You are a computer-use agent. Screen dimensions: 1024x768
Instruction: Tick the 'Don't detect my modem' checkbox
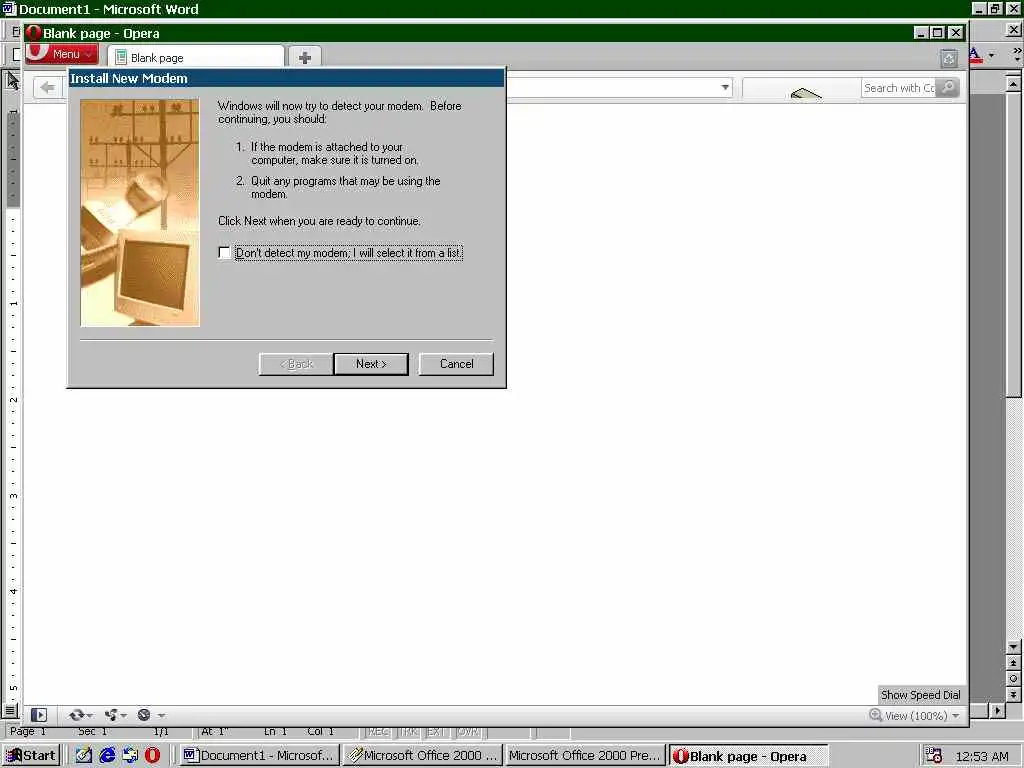coord(224,253)
